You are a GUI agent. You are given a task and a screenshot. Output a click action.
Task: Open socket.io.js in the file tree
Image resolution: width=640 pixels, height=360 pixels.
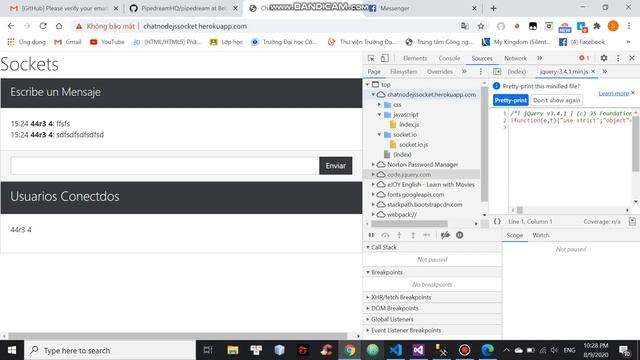413,144
